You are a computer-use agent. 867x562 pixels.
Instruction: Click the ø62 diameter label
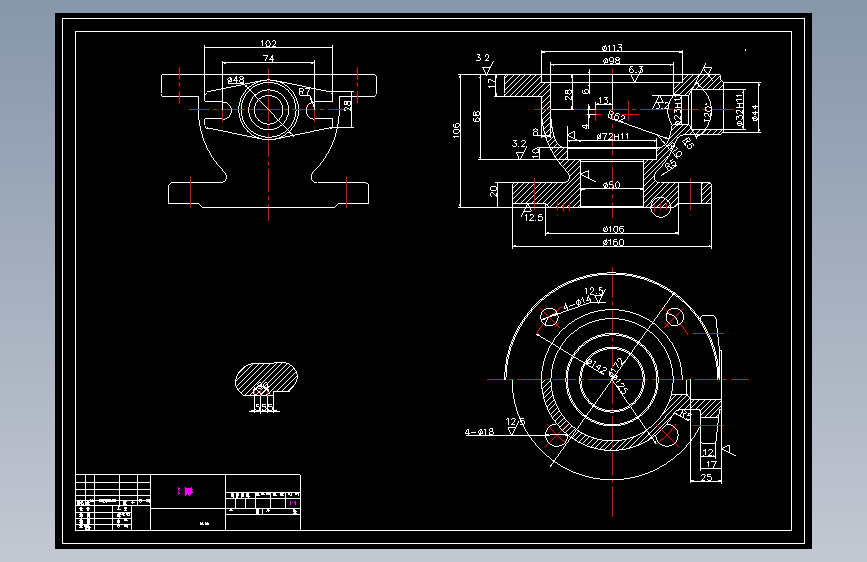coord(617,117)
